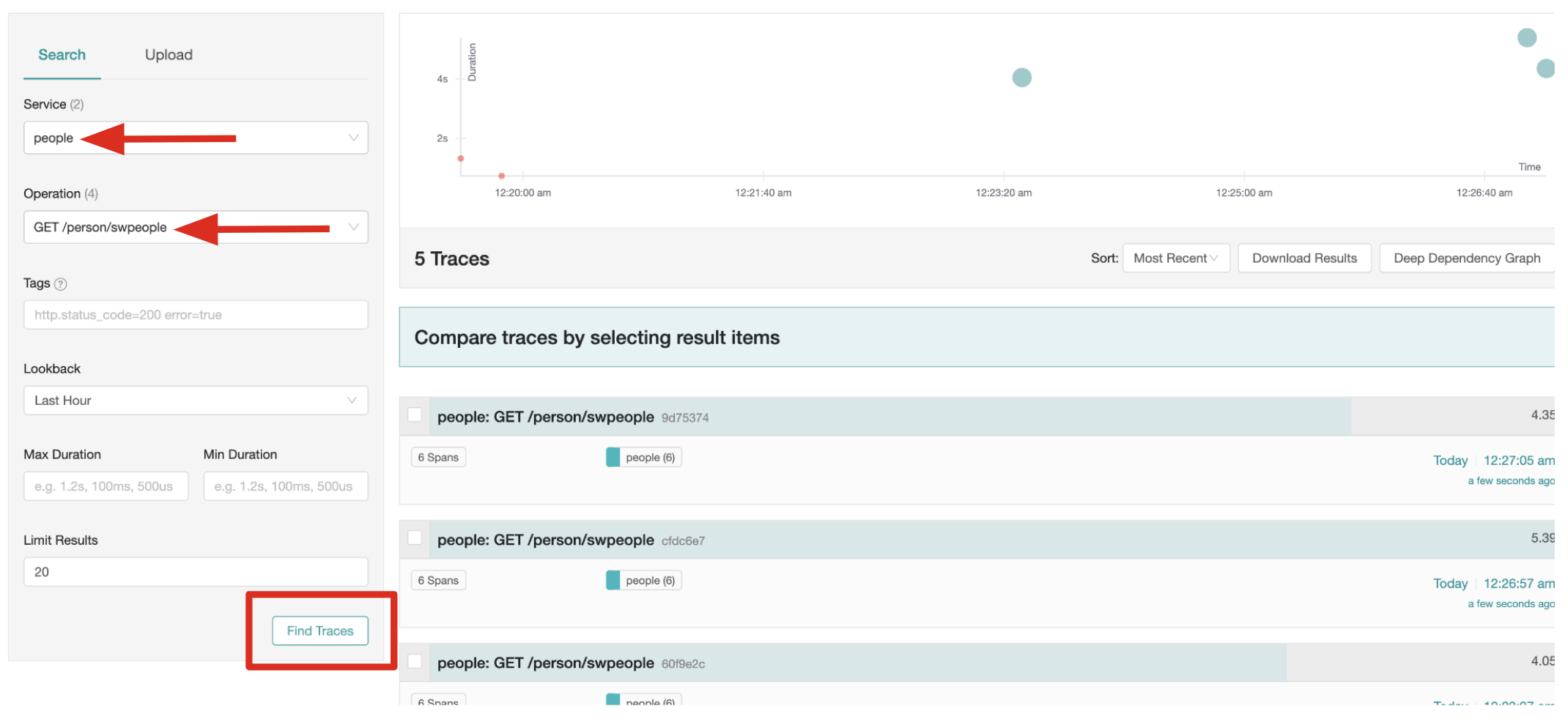Tick the checkbox for trace cfdc6e7
This screenshot has height=722, width=1568.
point(415,538)
